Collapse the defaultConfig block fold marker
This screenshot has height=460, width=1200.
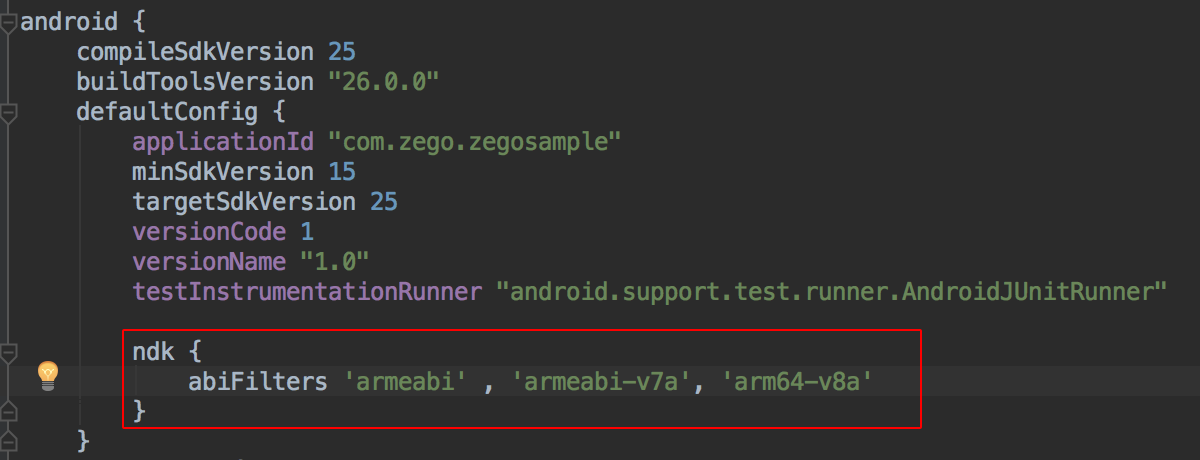[x=8, y=112]
